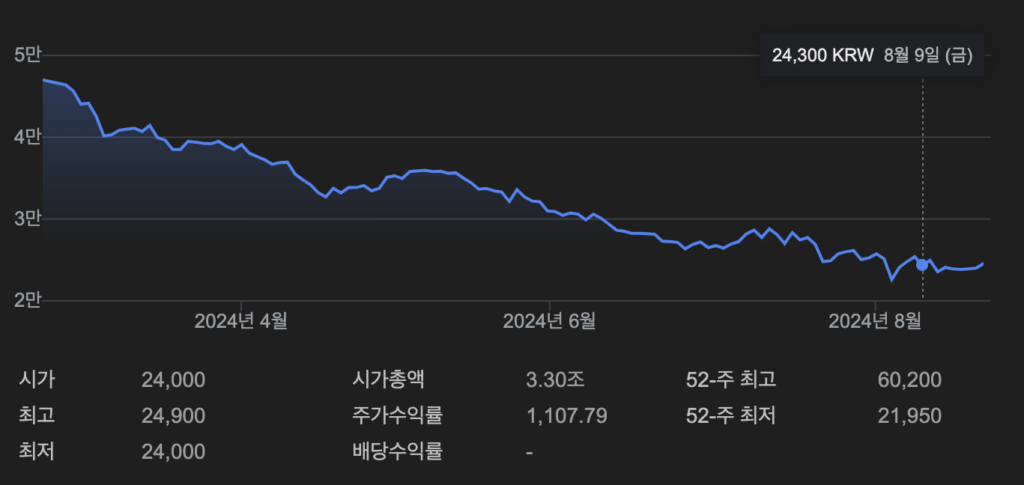The height and width of the screenshot is (485, 1024).
Task: Click the 2만 y-axis label
Action: pos(27,301)
